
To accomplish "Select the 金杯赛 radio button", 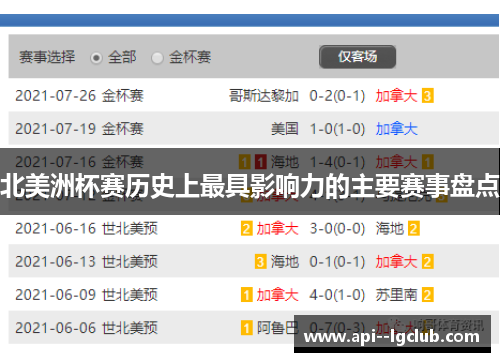I will click(157, 58).
